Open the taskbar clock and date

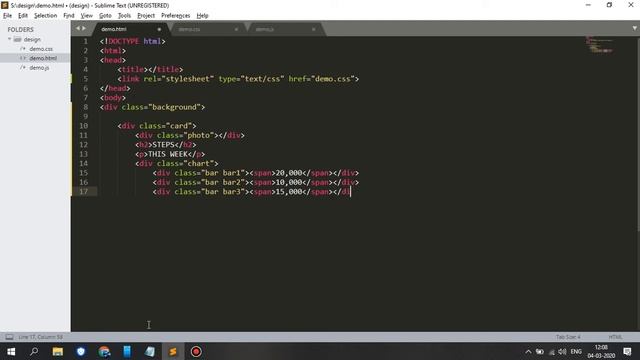point(601,351)
